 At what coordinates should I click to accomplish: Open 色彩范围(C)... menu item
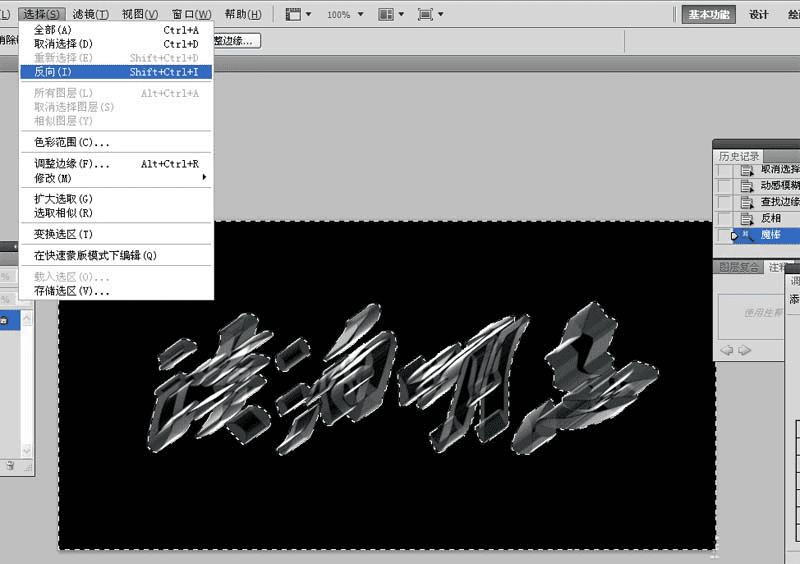tap(116, 142)
